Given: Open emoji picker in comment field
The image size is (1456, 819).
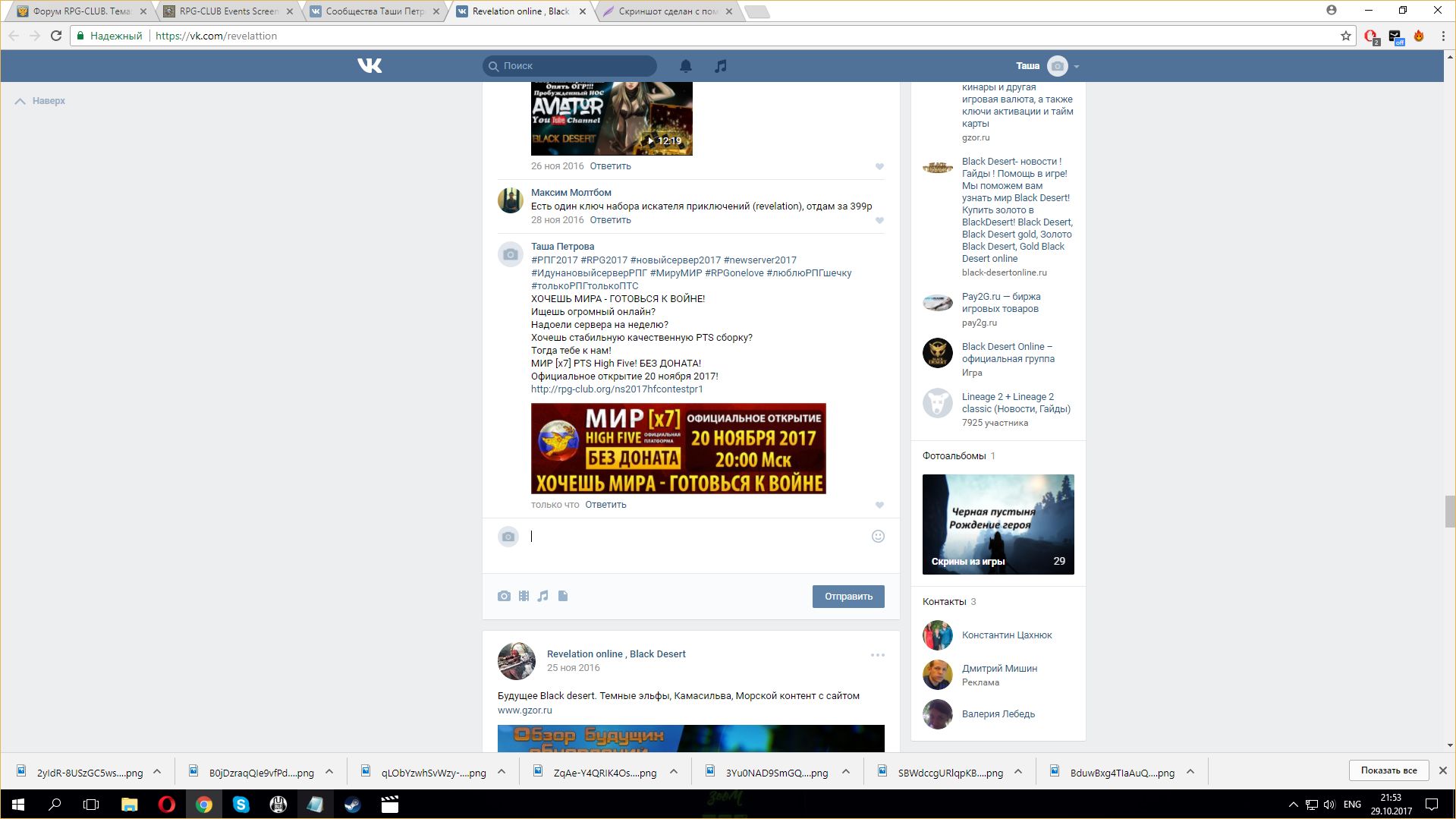Looking at the screenshot, I should (878, 537).
